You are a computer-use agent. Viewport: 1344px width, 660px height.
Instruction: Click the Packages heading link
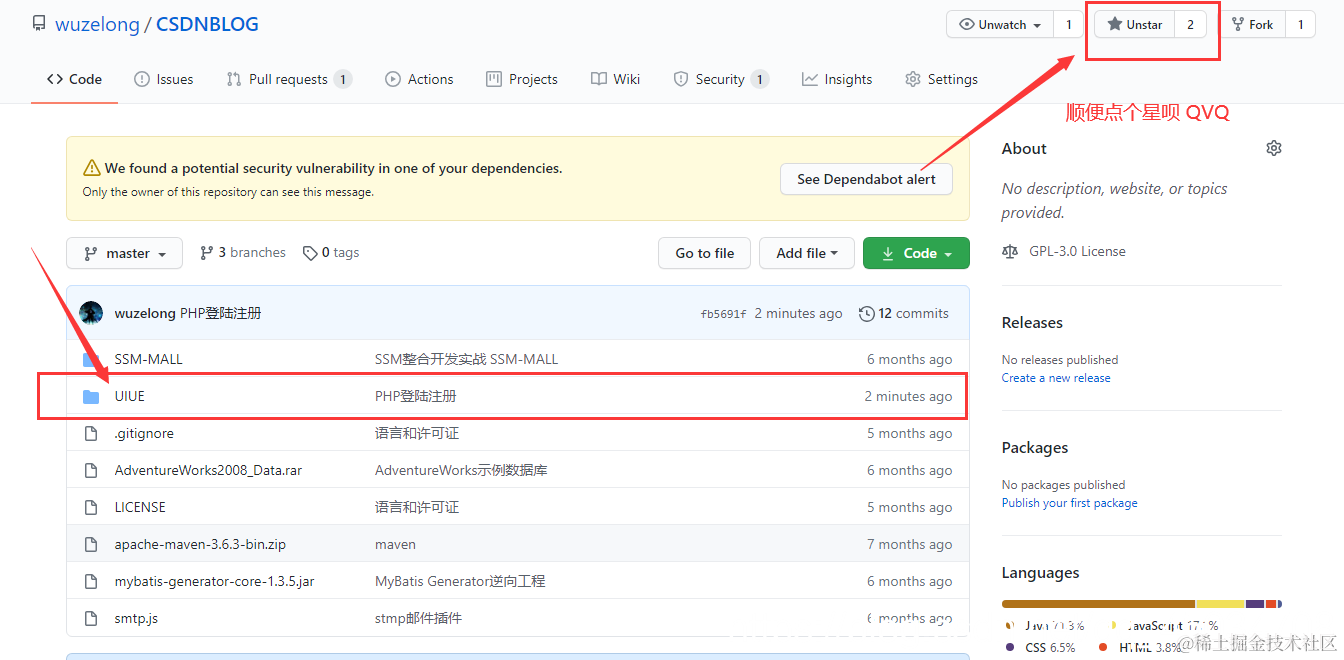click(x=1035, y=447)
